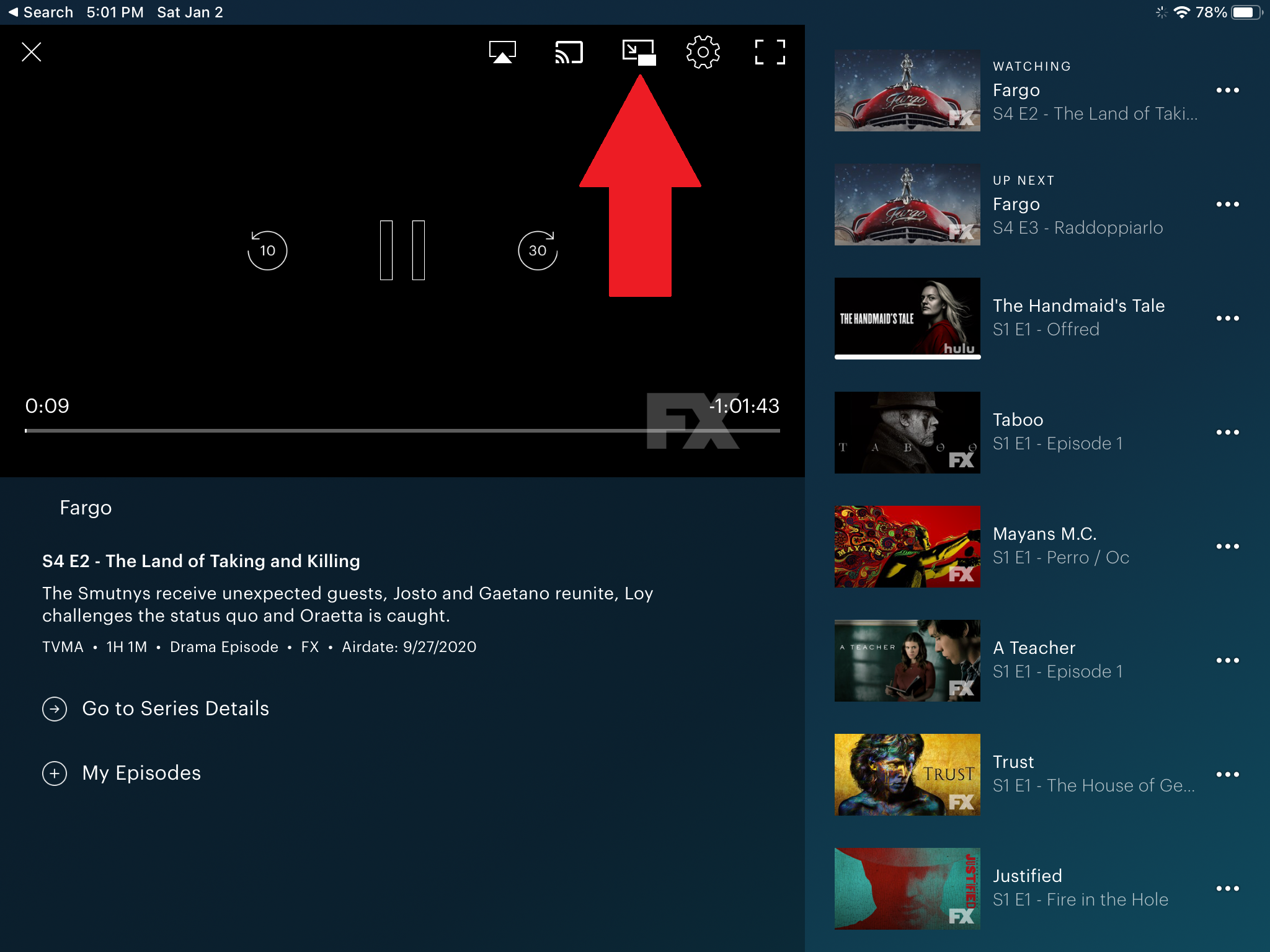
Task: Open the Taboo thumbnail
Action: 907,433
